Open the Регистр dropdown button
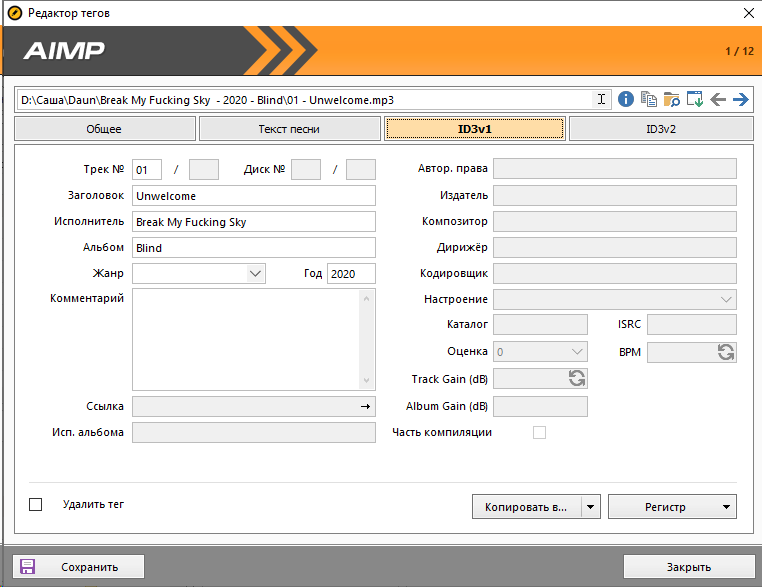The image size is (762, 587). tap(672, 507)
